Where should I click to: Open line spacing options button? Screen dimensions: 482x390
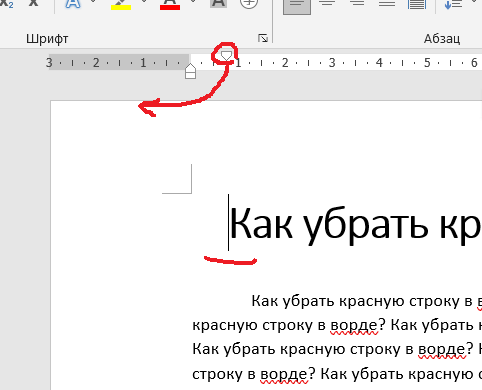click(453, 4)
